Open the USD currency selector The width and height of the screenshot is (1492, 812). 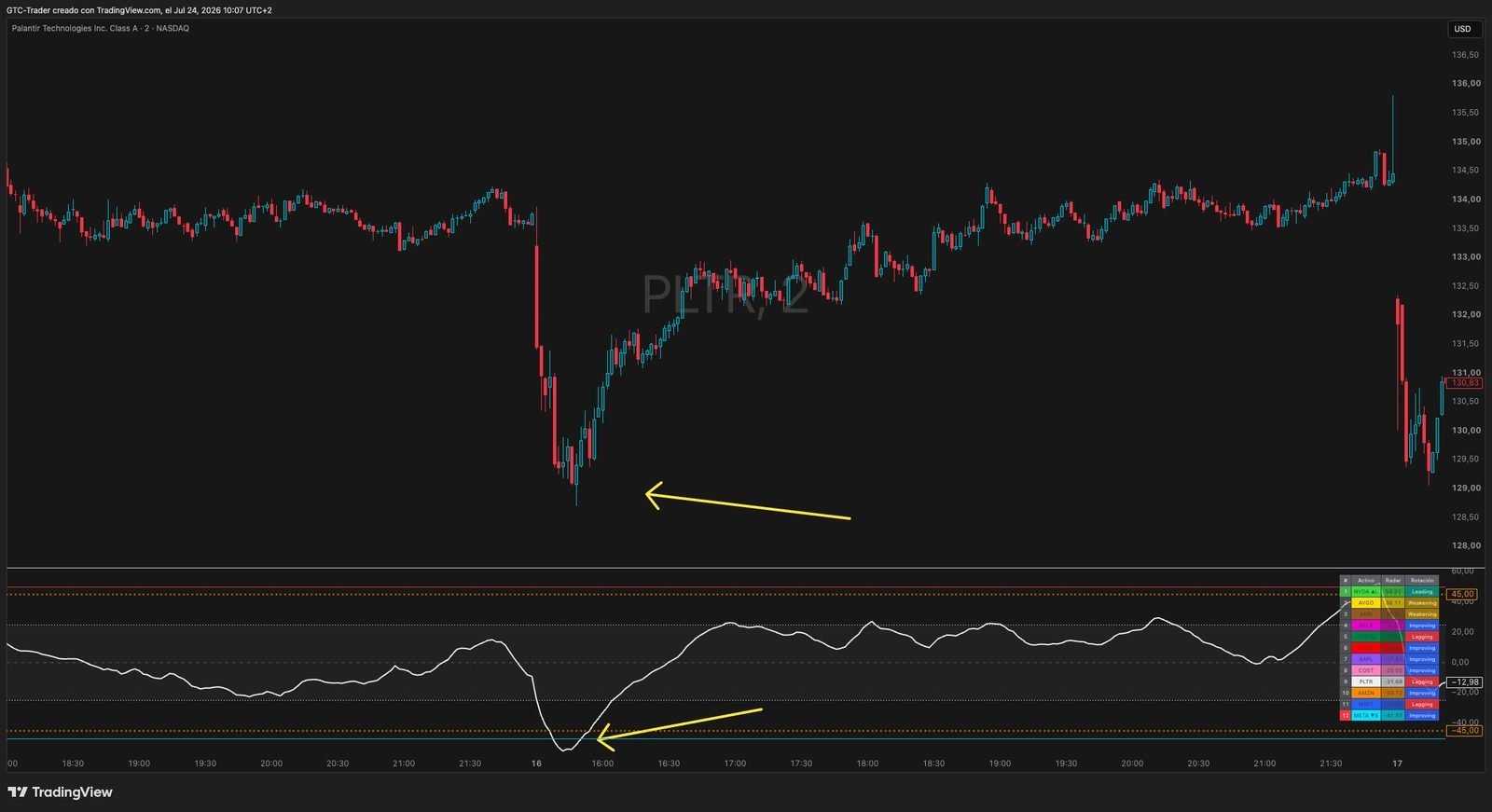coord(1464,29)
